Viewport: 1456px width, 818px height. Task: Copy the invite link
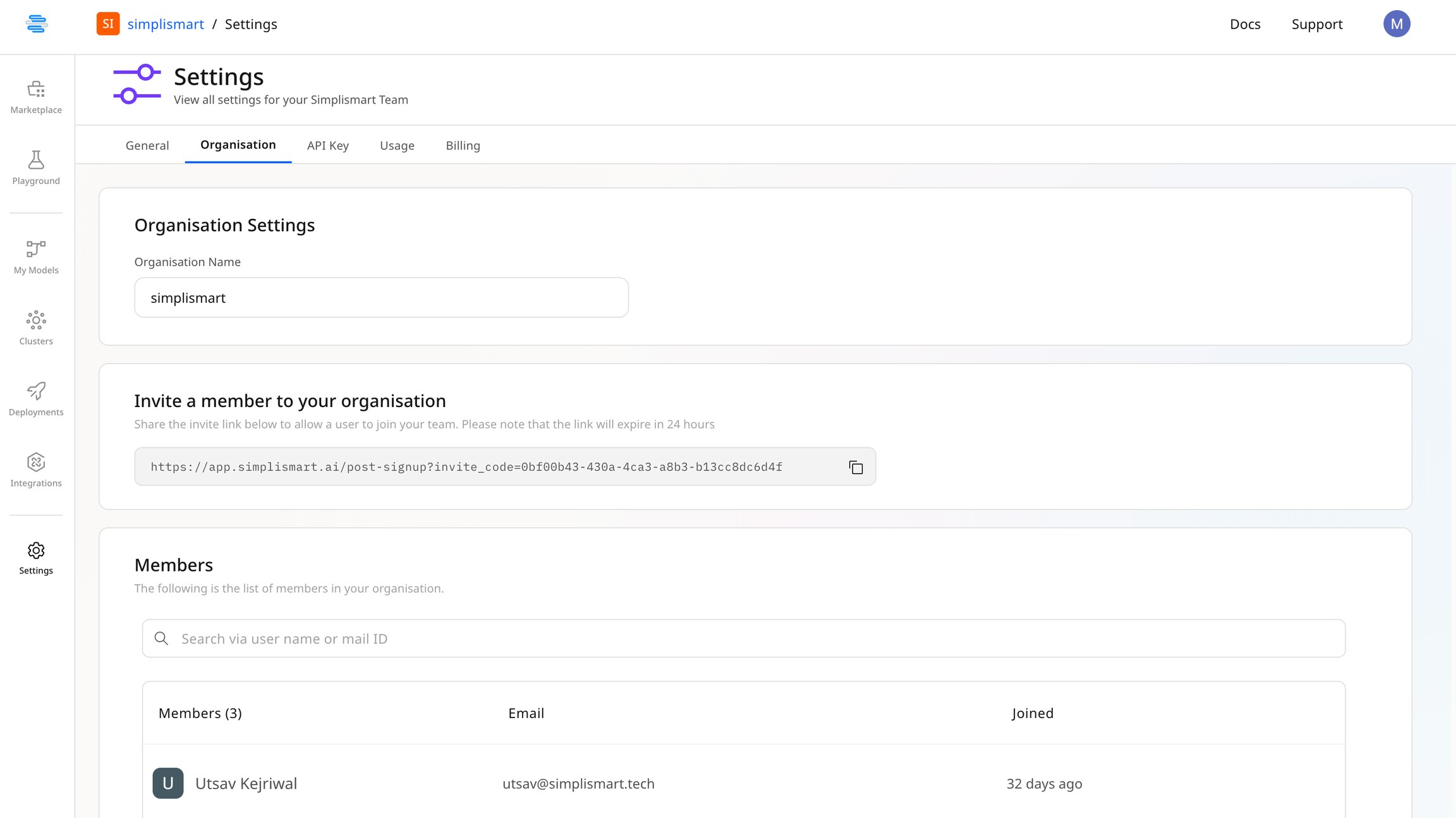tap(856, 467)
